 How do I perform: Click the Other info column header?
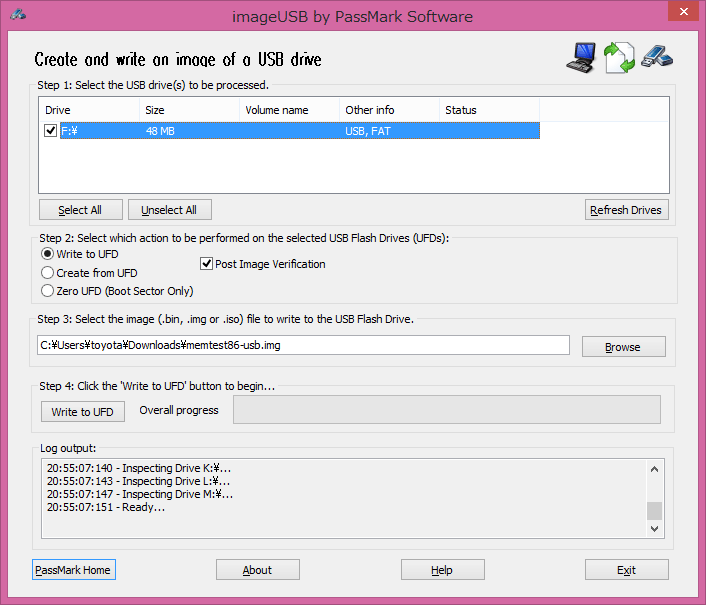pos(389,110)
